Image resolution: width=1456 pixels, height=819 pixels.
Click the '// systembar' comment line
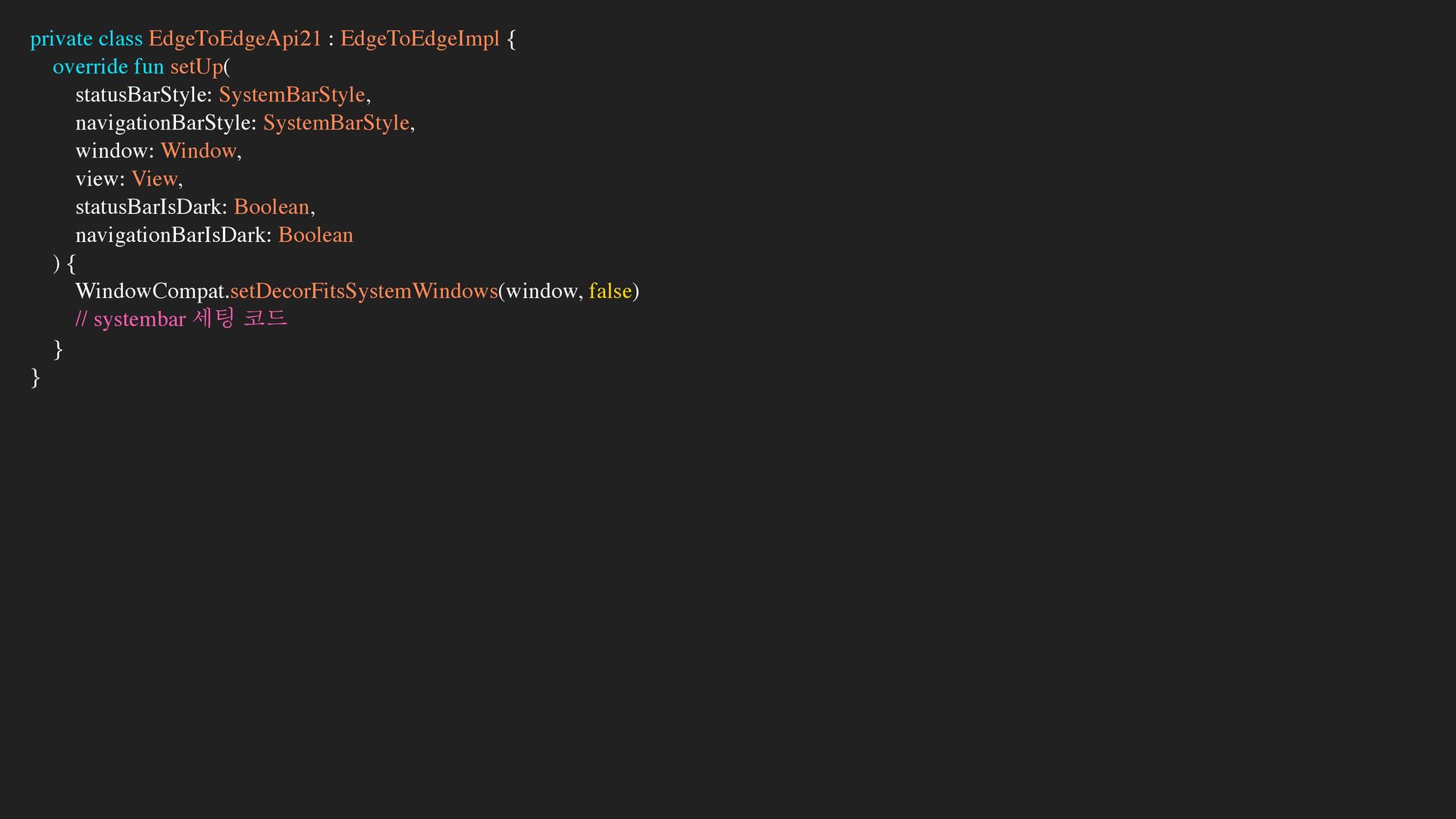click(x=181, y=319)
